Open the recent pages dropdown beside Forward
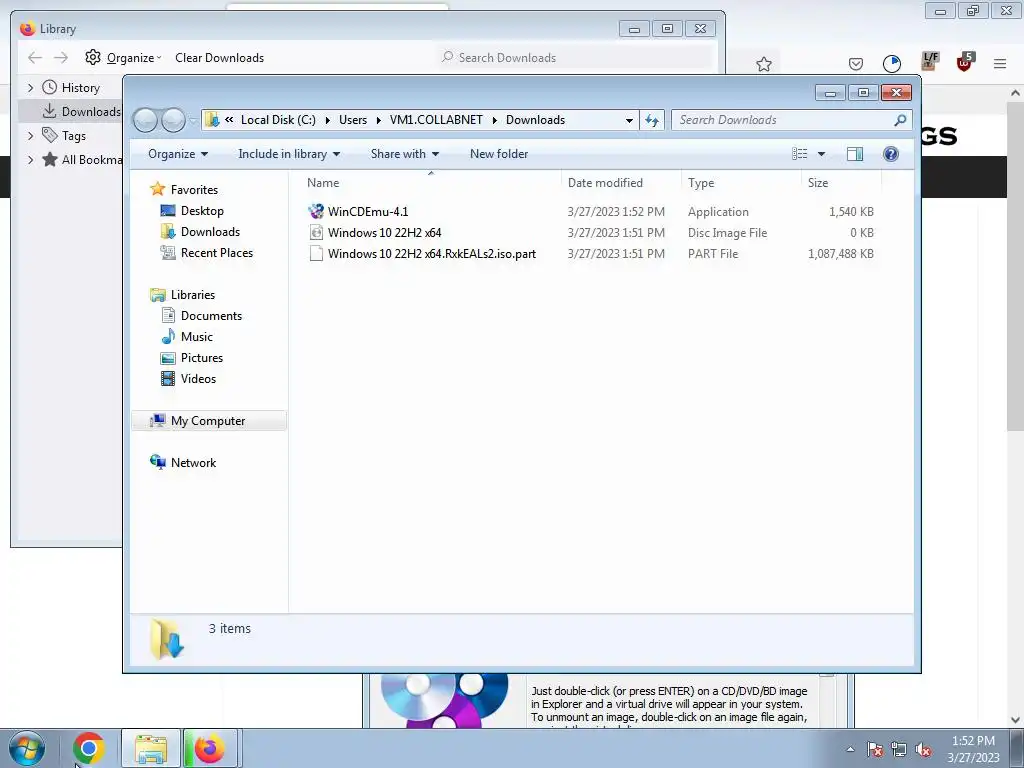The width and height of the screenshot is (1024, 768). [193, 120]
